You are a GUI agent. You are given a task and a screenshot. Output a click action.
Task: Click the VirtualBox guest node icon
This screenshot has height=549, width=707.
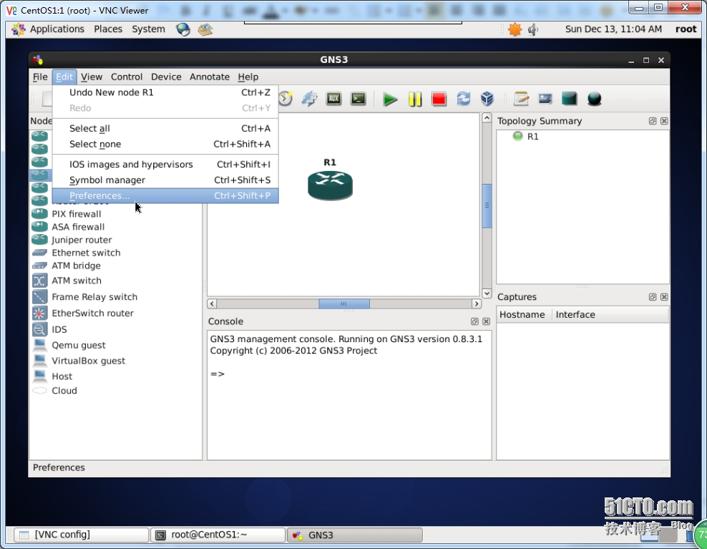tap(40, 361)
